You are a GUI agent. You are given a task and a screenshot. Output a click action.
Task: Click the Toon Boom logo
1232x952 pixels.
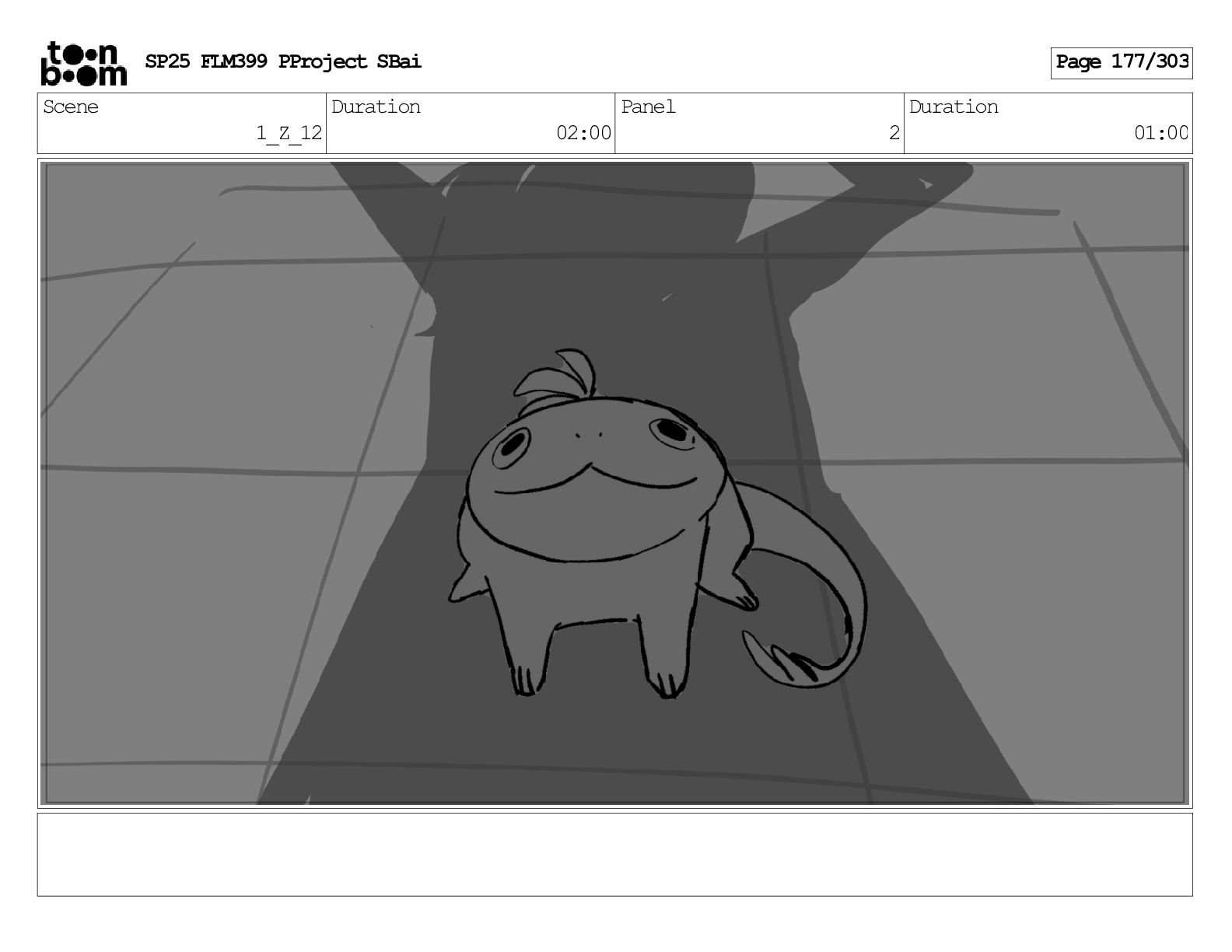(83, 63)
